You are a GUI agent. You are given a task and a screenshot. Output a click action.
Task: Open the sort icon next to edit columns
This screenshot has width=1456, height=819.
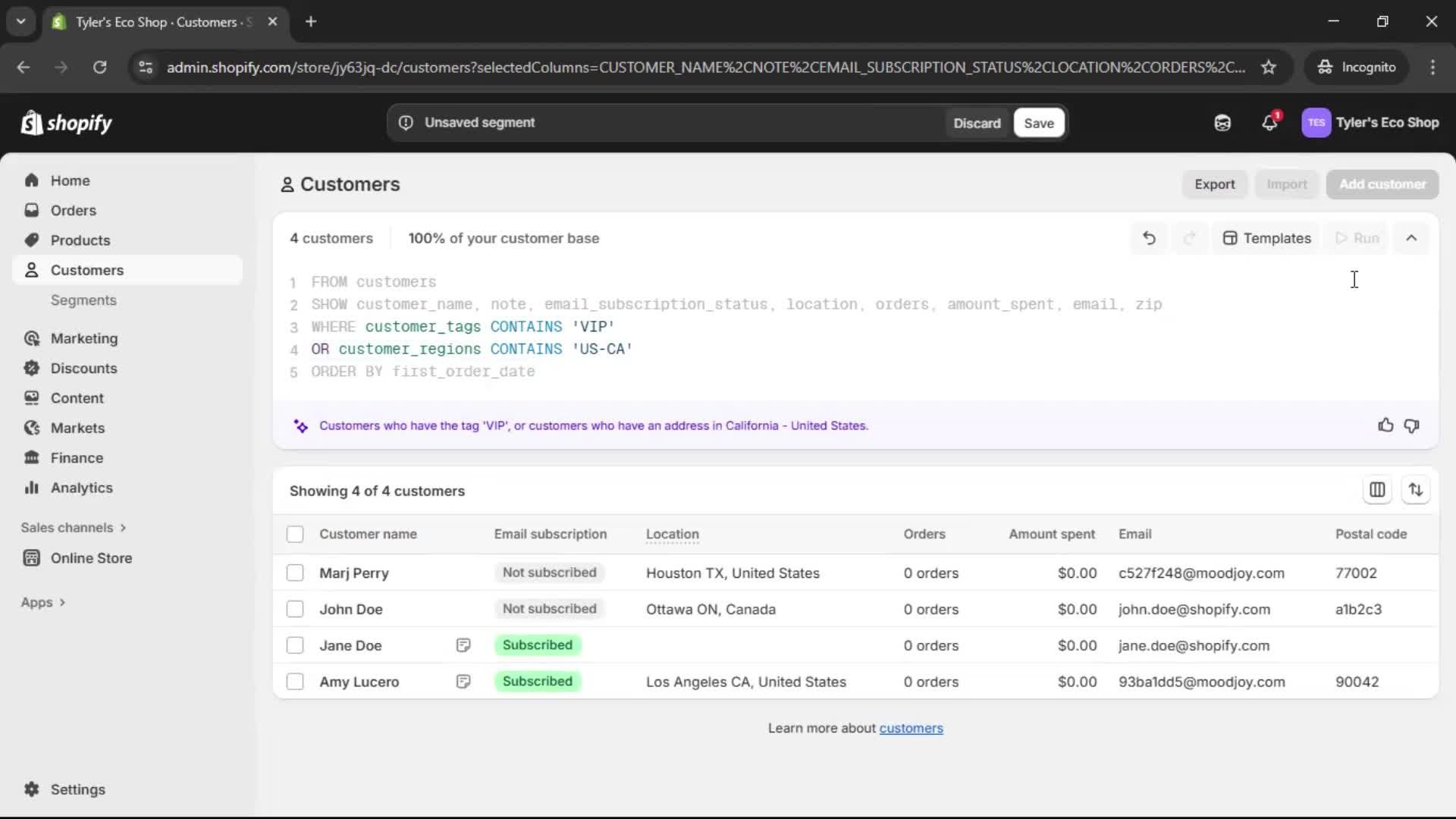click(x=1417, y=490)
